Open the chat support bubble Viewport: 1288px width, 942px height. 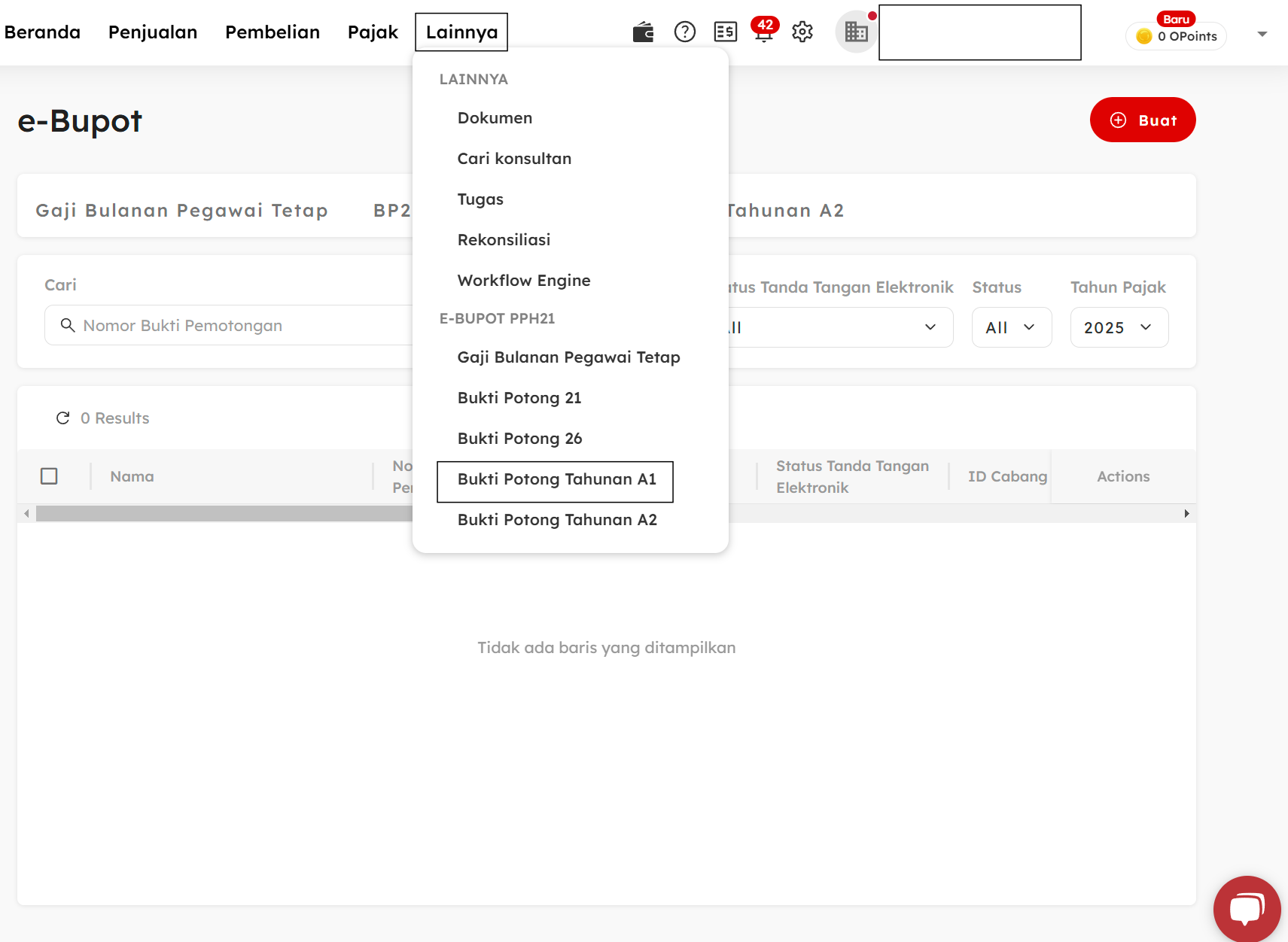pyautogui.click(x=1246, y=908)
